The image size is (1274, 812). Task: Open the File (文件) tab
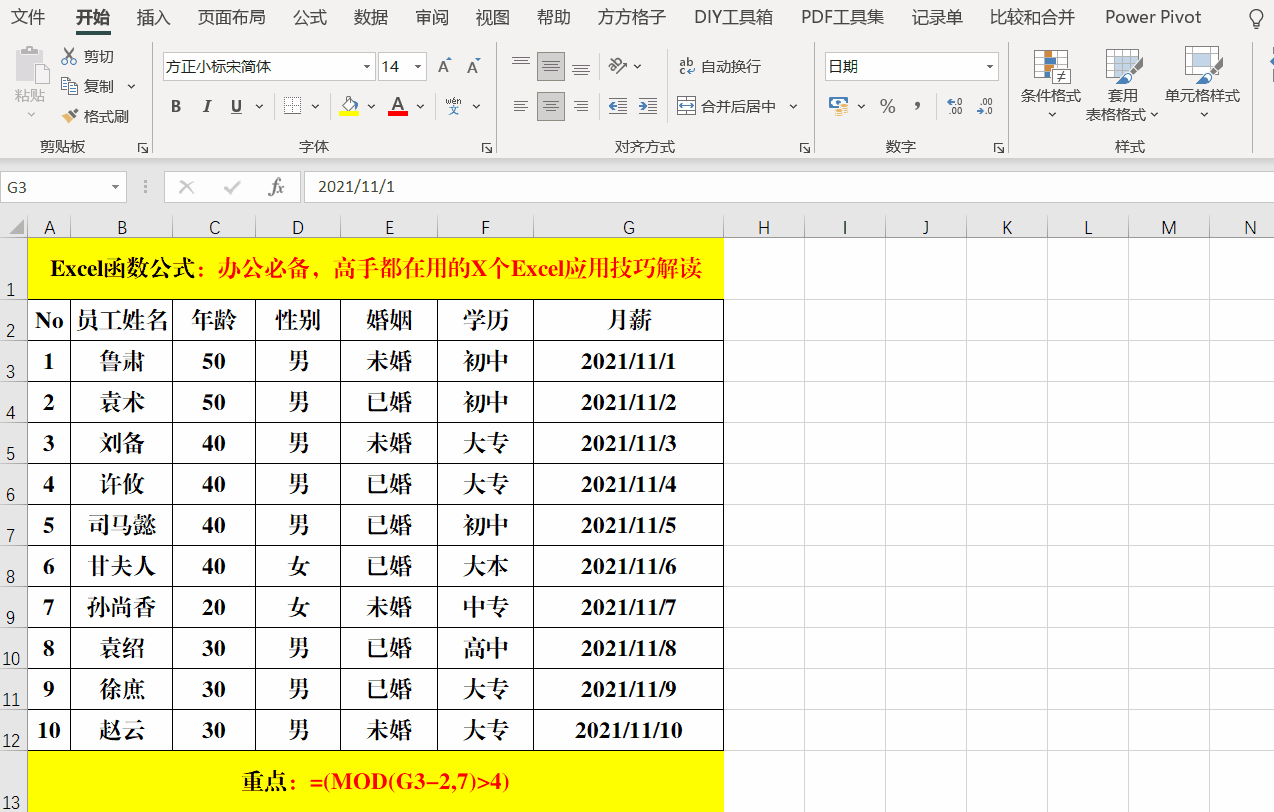click(x=28, y=17)
